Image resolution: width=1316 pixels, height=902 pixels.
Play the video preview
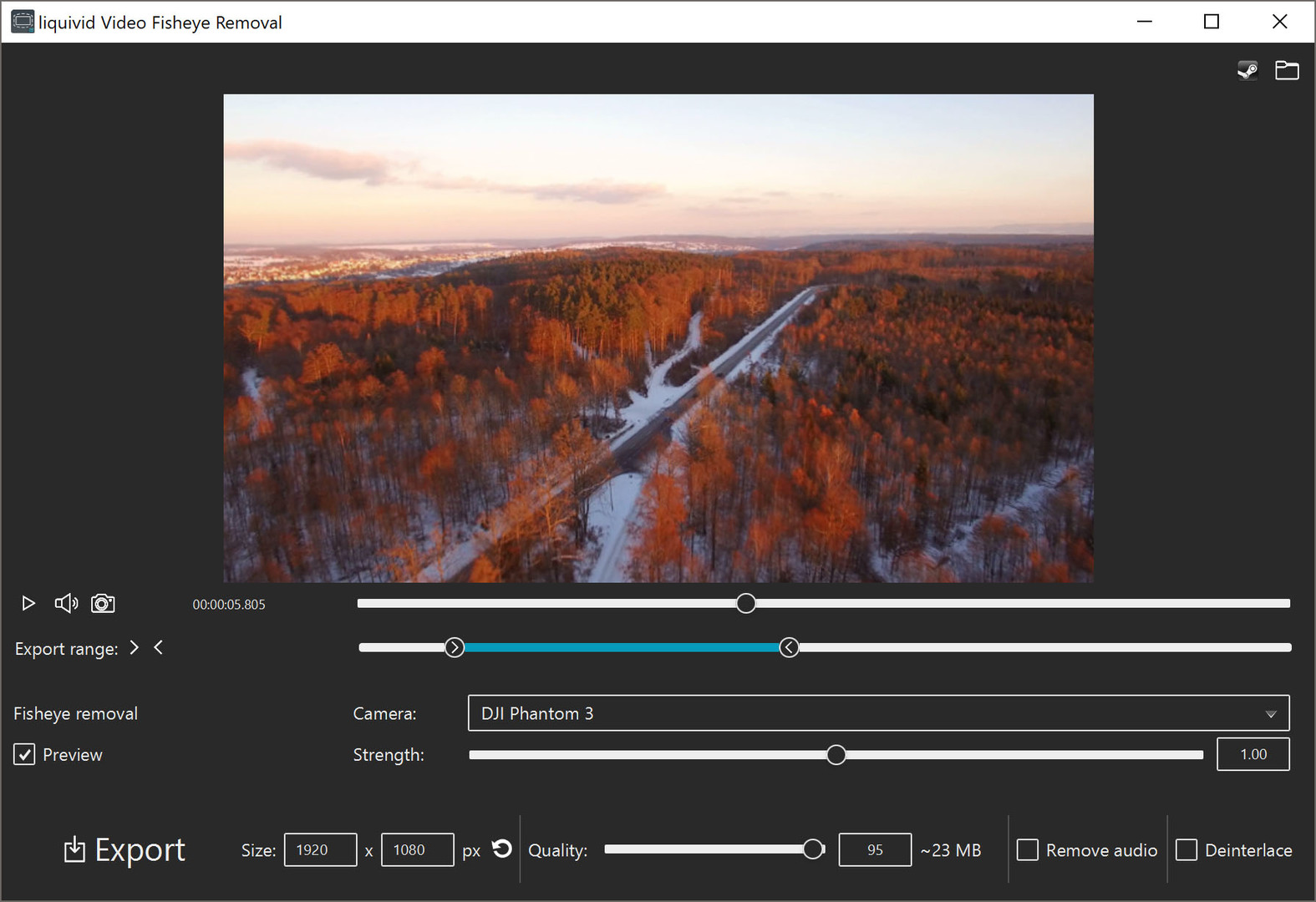pyautogui.click(x=28, y=603)
